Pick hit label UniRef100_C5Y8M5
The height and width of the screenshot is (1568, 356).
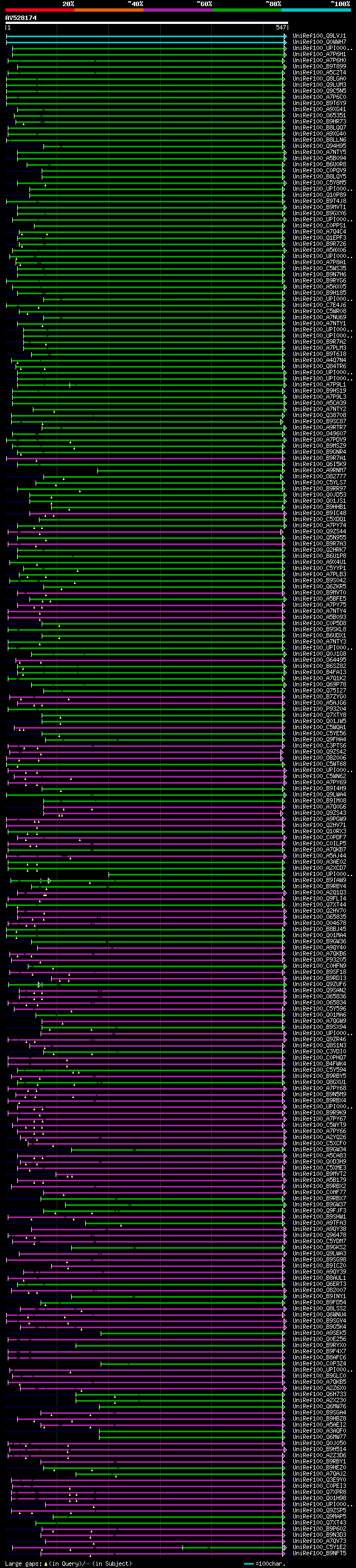pyautogui.click(x=319, y=182)
